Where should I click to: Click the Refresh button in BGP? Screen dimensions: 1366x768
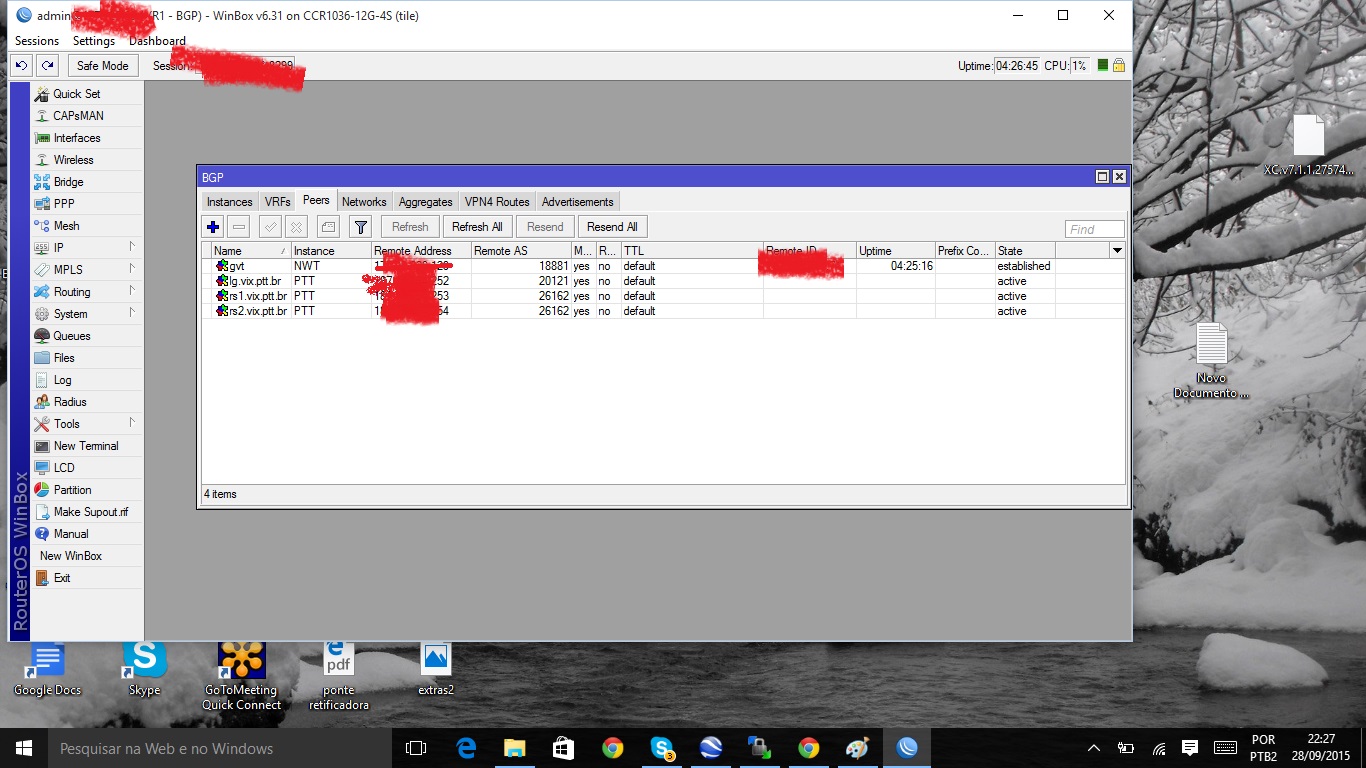[x=410, y=227]
